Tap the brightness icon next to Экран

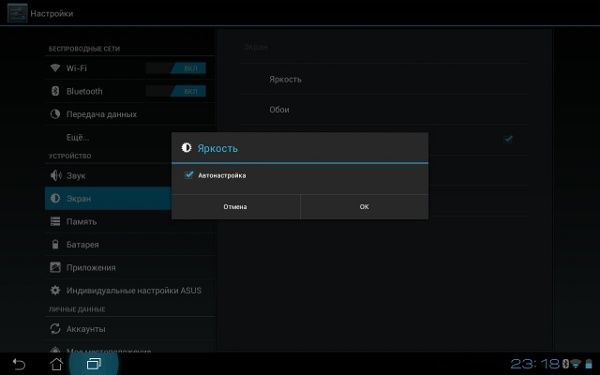(55, 198)
